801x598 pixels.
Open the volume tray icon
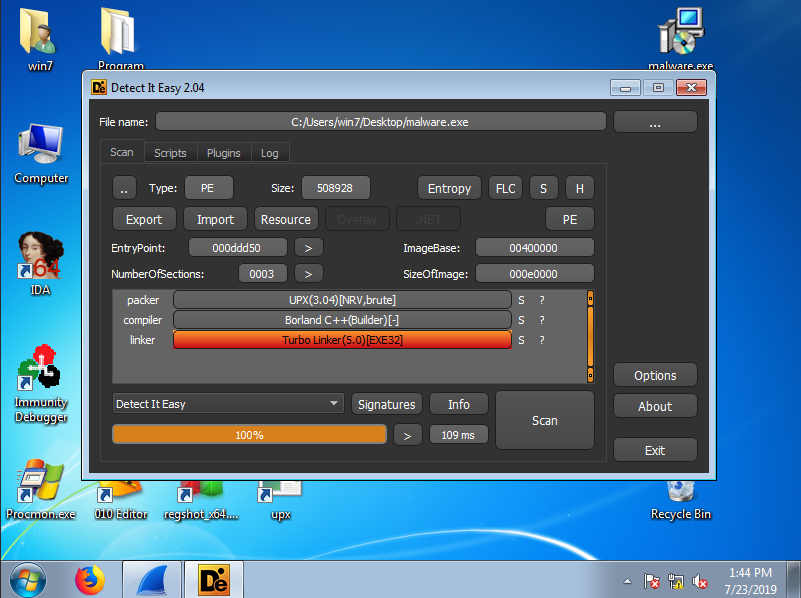tap(699, 581)
